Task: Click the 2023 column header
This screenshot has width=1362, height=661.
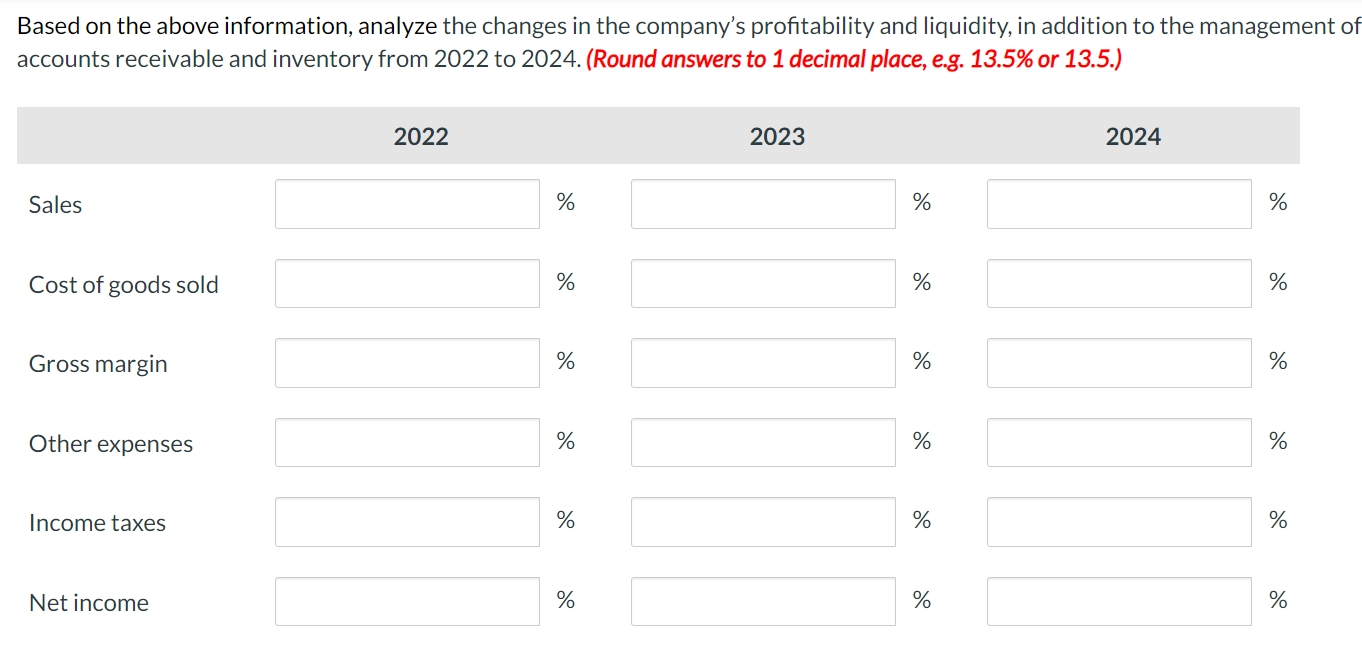Action: click(x=776, y=136)
